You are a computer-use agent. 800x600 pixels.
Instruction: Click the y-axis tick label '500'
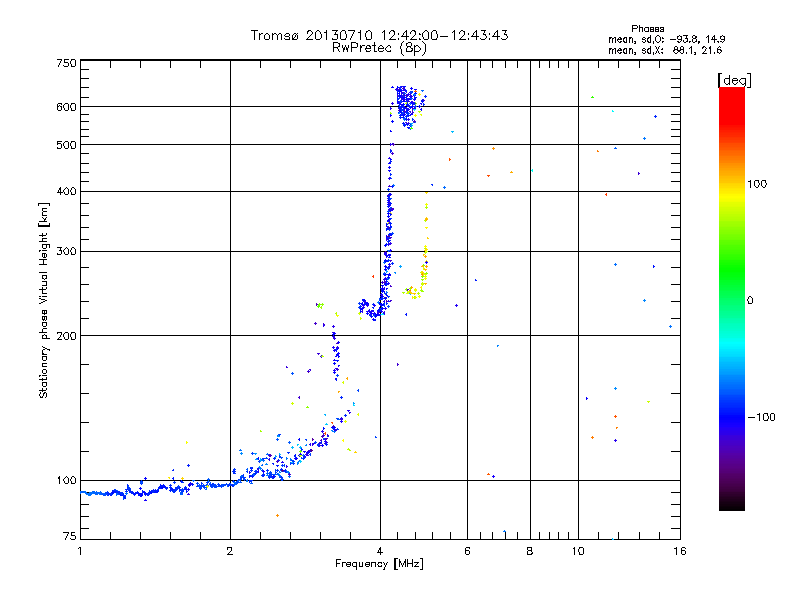point(67,145)
